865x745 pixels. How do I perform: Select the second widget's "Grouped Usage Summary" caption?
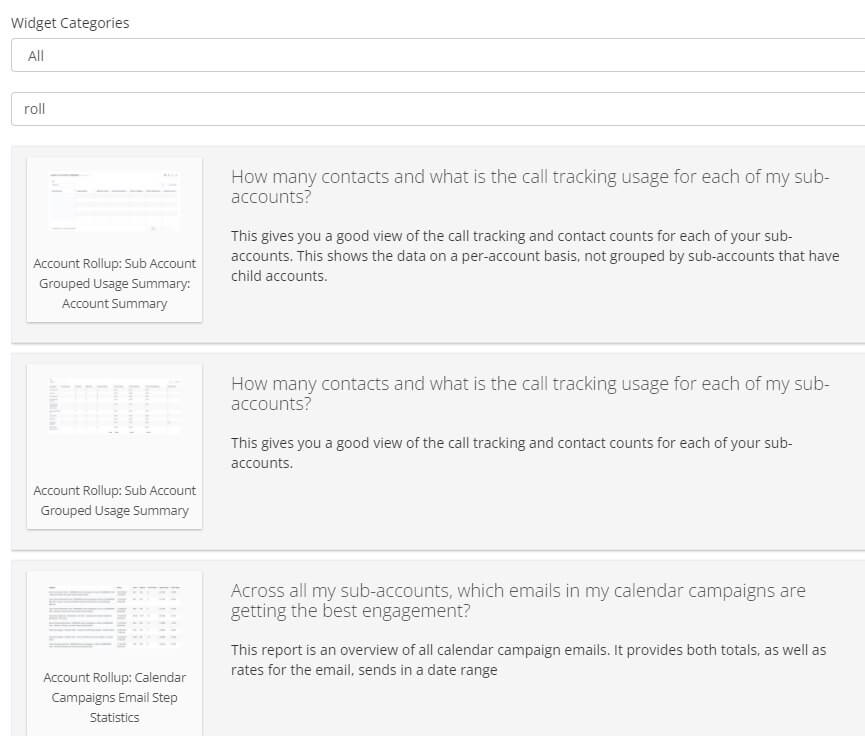pyautogui.click(x=114, y=500)
